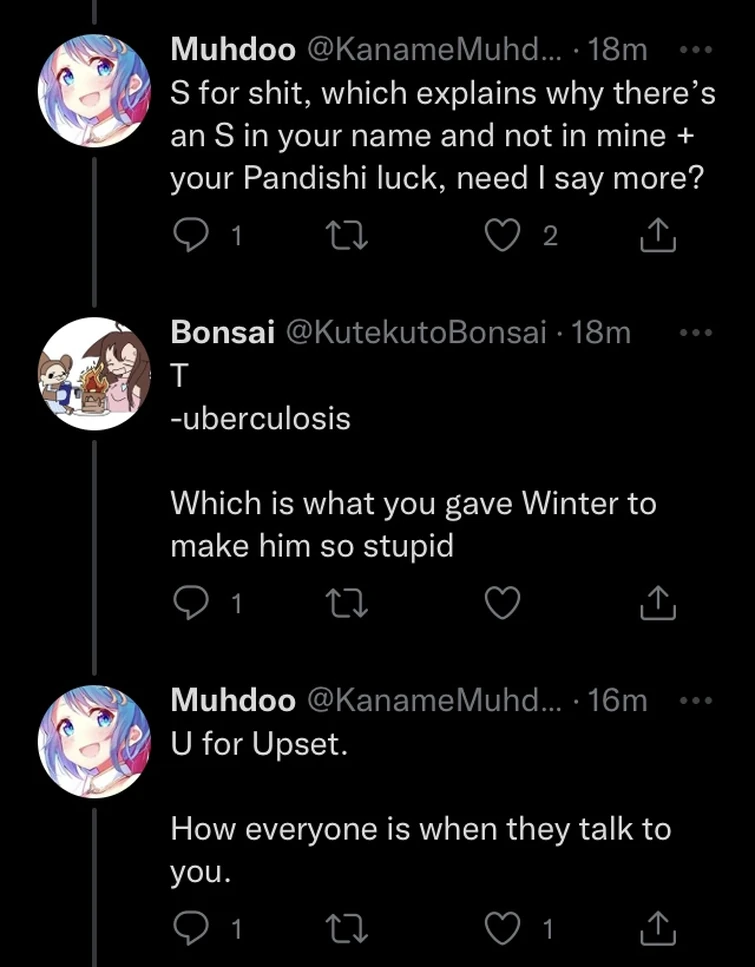Share the "S for shit" tweet

point(658,234)
